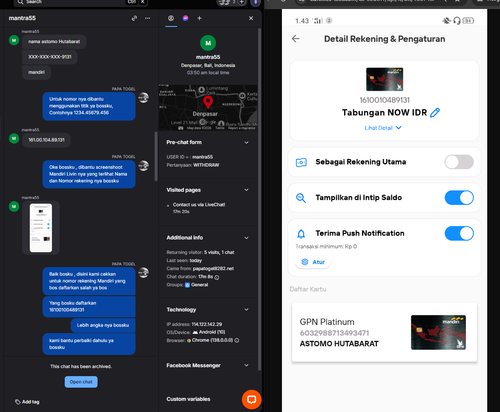Click Add tag below the archived chat
Viewport: 500px width, 412px height.
click(x=27, y=402)
